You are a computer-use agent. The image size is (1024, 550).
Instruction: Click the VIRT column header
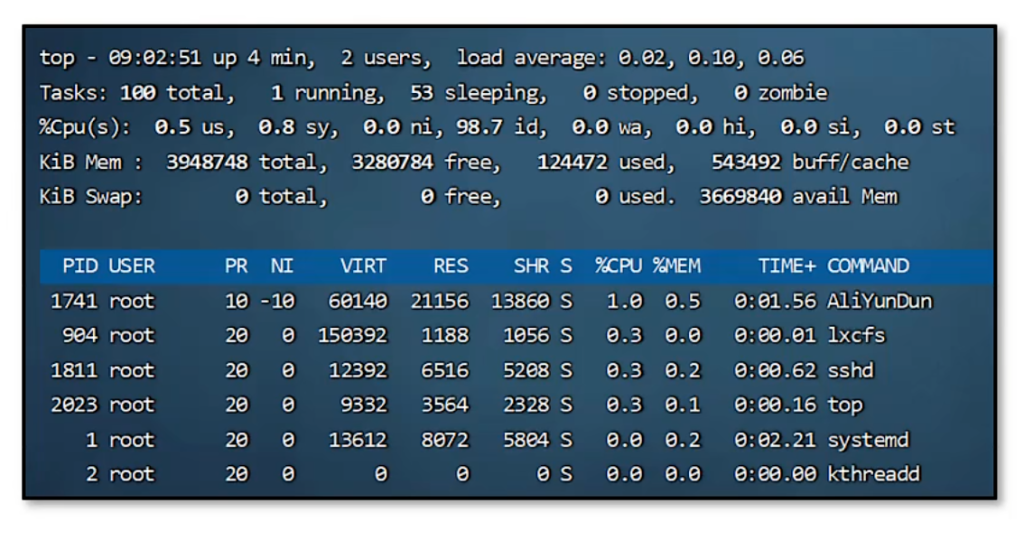(363, 266)
